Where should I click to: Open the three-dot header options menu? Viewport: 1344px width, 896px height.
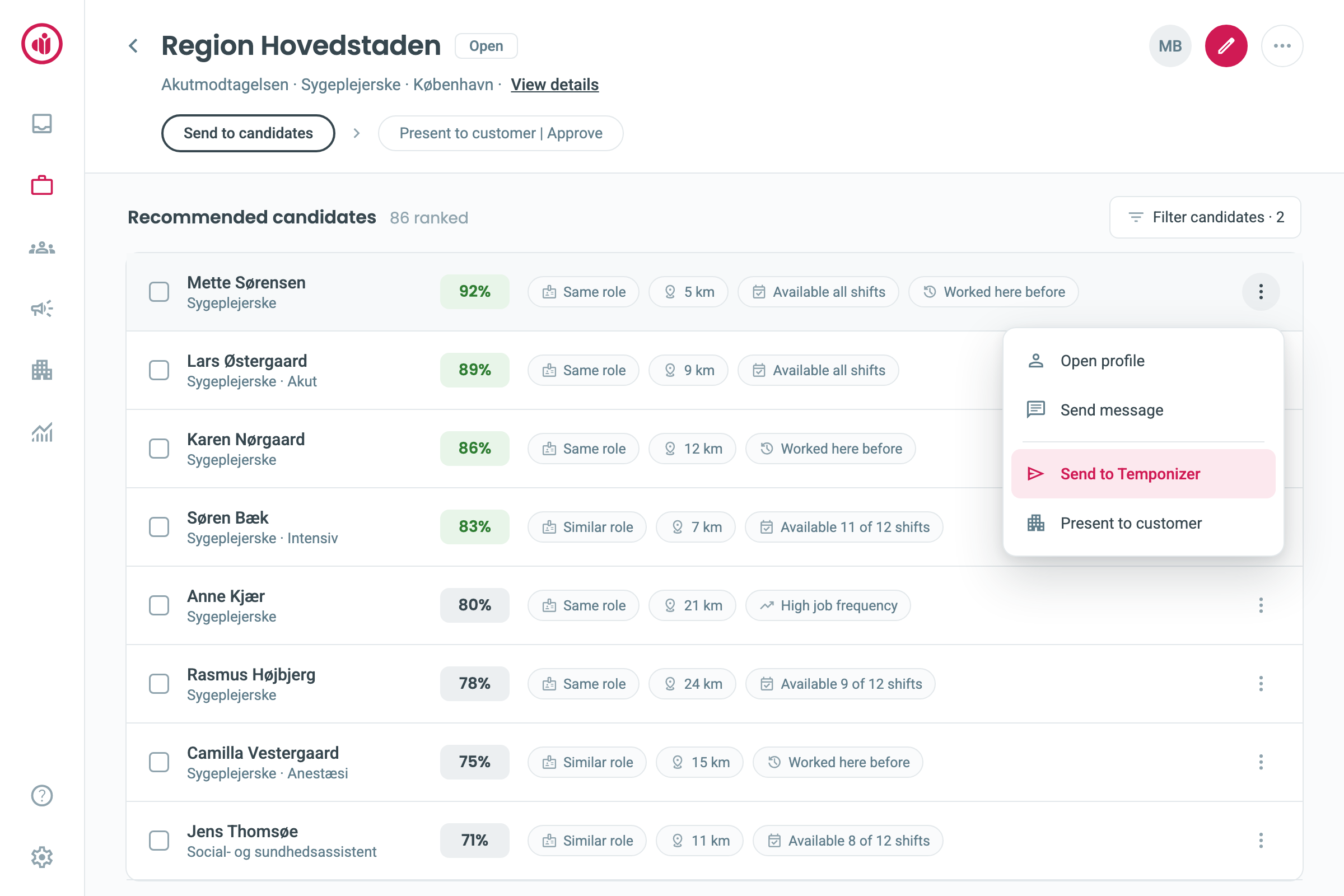click(1282, 46)
